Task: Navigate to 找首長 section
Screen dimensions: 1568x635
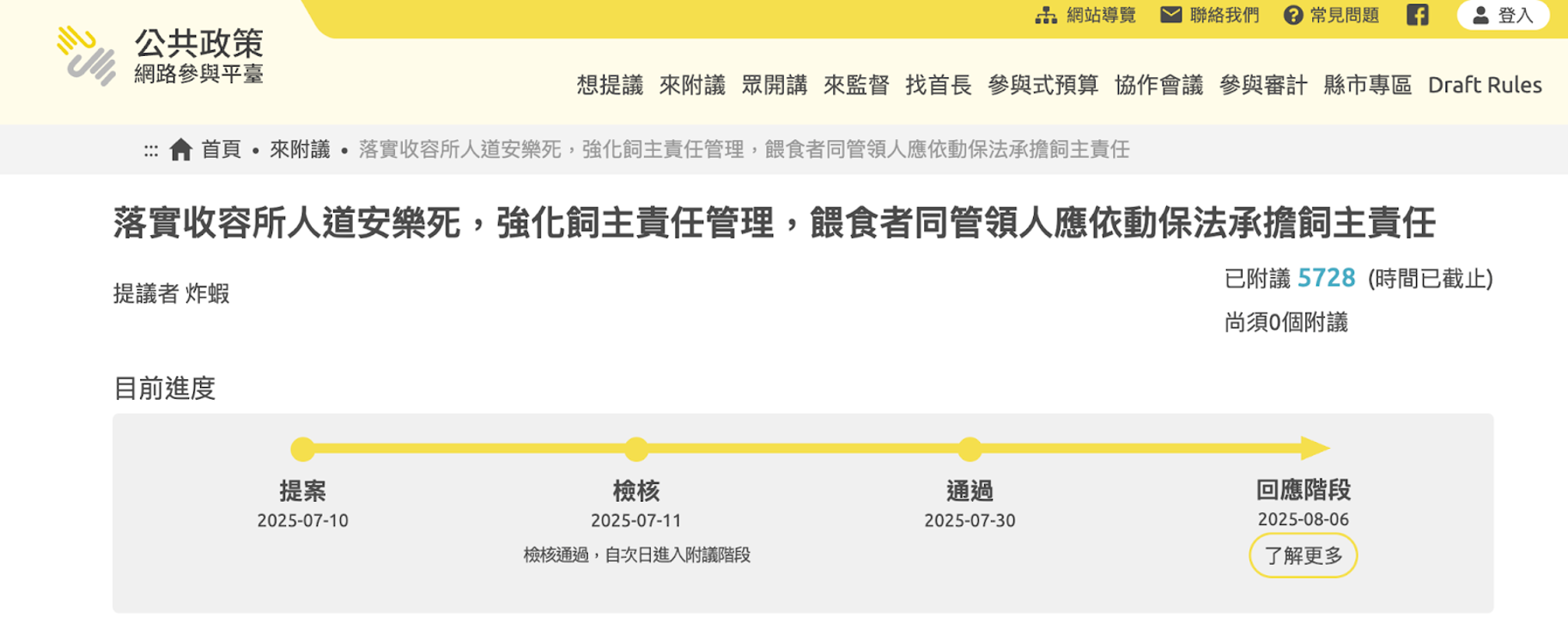Action: coord(938,85)
